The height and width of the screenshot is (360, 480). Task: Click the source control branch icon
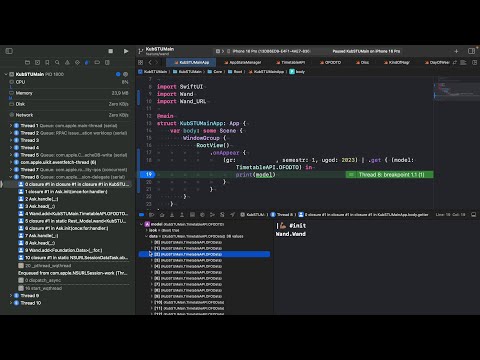[x=141, y=51]
